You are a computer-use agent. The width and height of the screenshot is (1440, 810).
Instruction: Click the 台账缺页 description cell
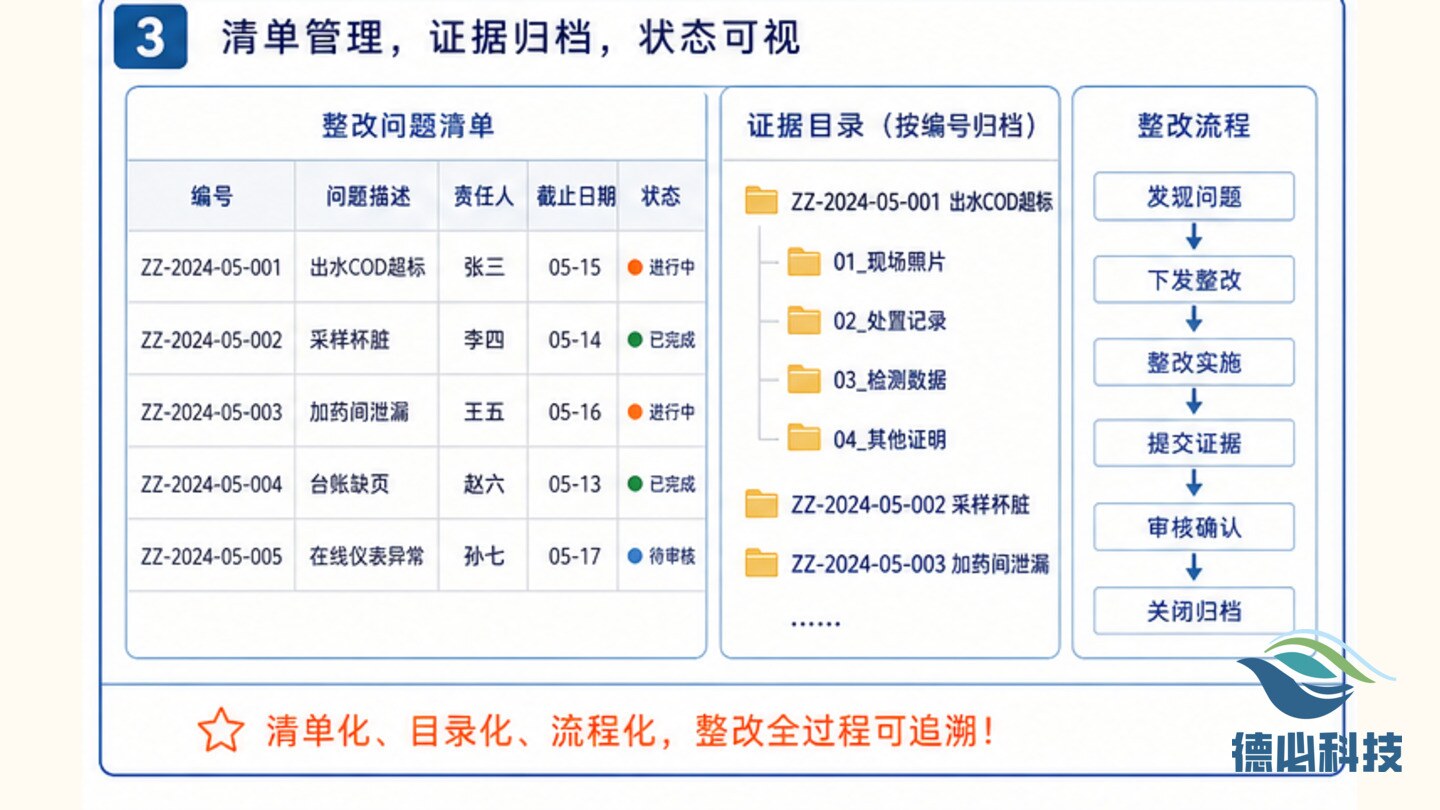367,484
